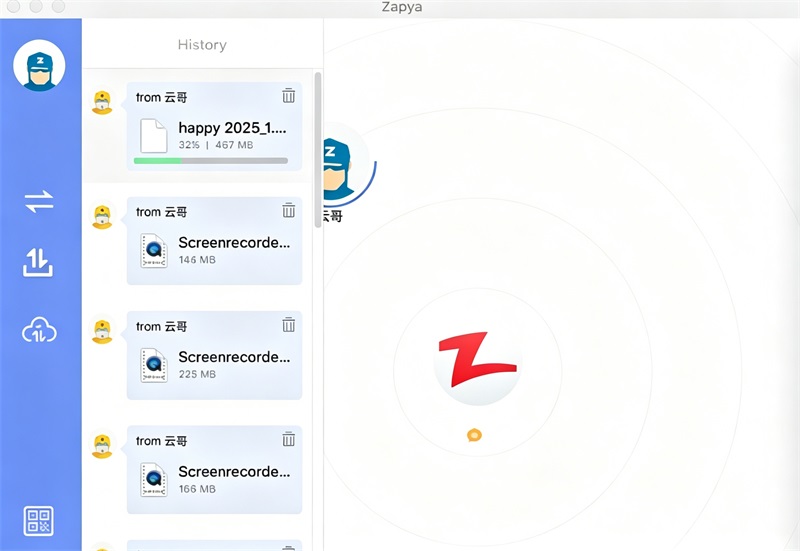Click the transfer progress bar of happy 2025_1

211,161
